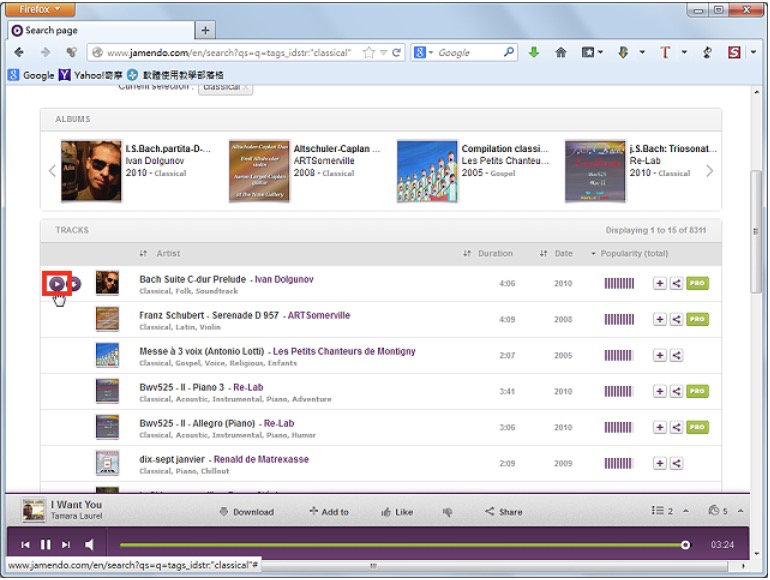The width and height of the screenshot is (770, 580).
Task: Open J.S.Bach partita album thumbnail
Action: (91, 170)
